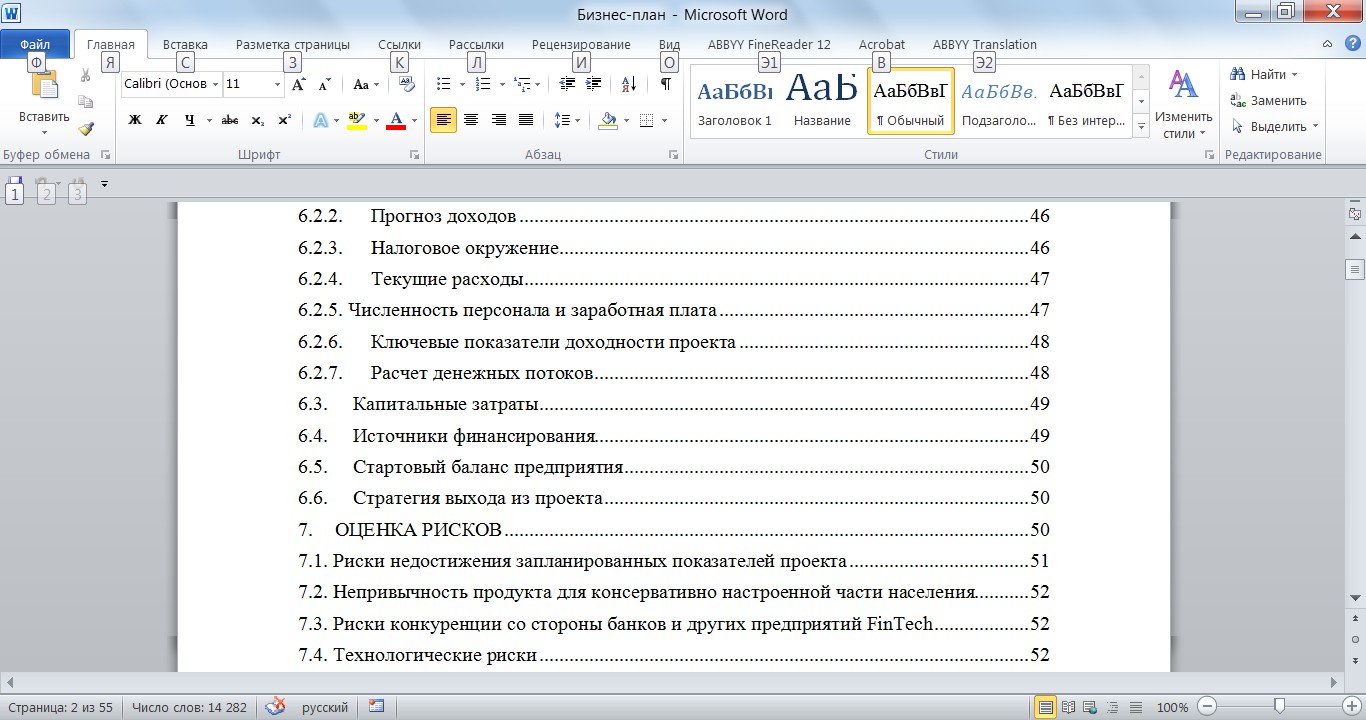Click the sort A-Z icon
The width and height of the screenshot is (1366, 720).
tap(629, 85)
